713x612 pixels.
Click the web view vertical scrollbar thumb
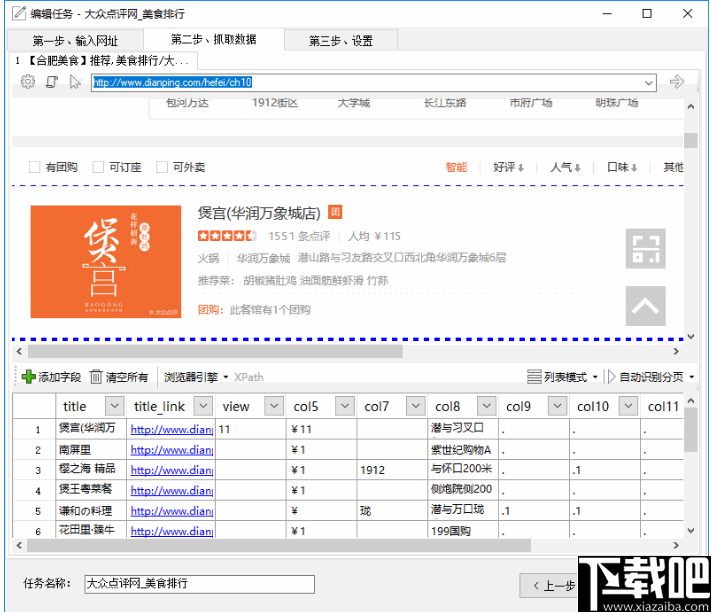pyautogui.click(x=690, y=140)
